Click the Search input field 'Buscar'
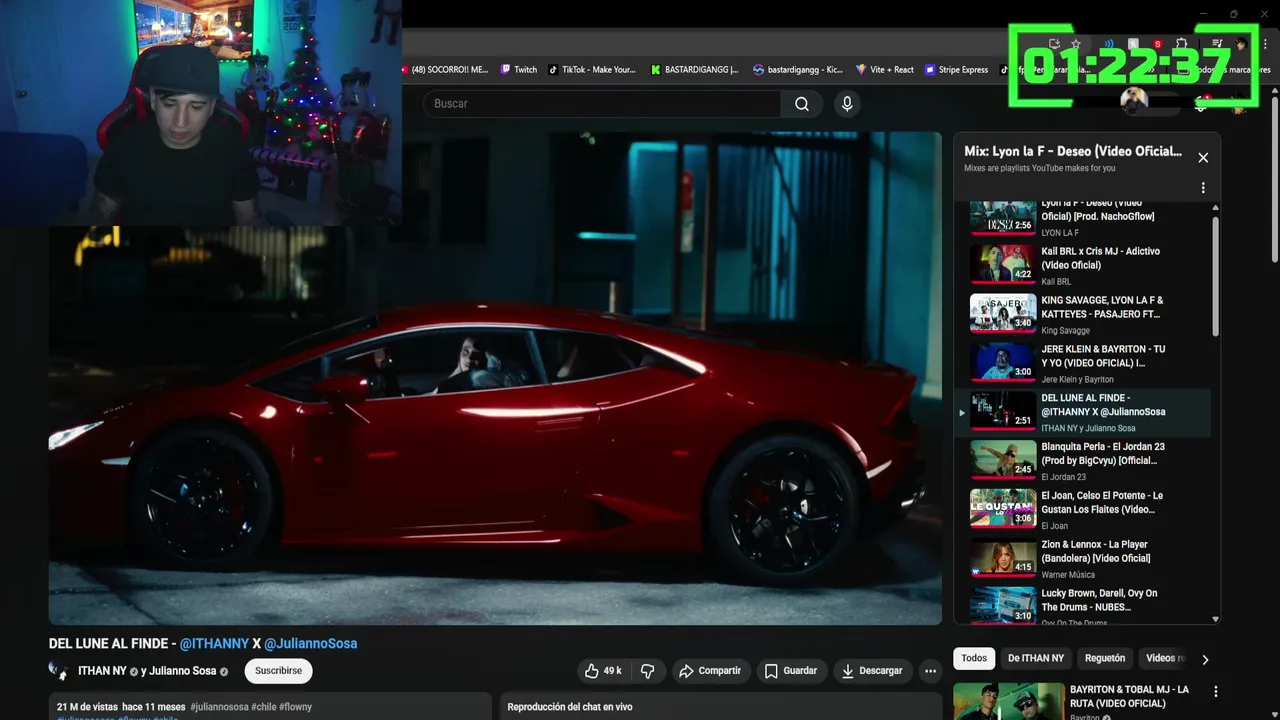The height and width of the screenshot is (720, 1280). pos(602,104)
